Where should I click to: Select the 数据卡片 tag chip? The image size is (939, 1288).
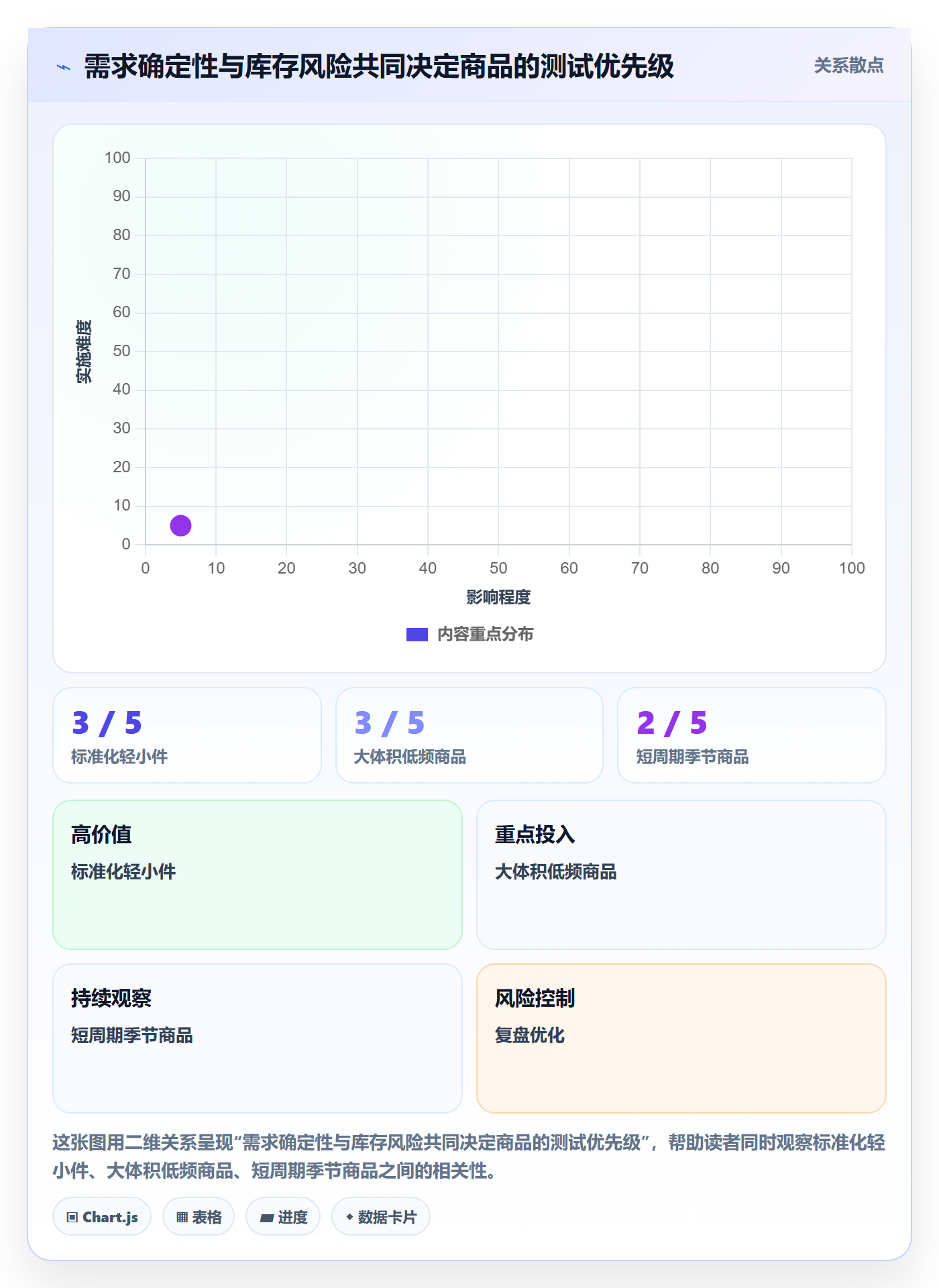tap(381, 1217)
